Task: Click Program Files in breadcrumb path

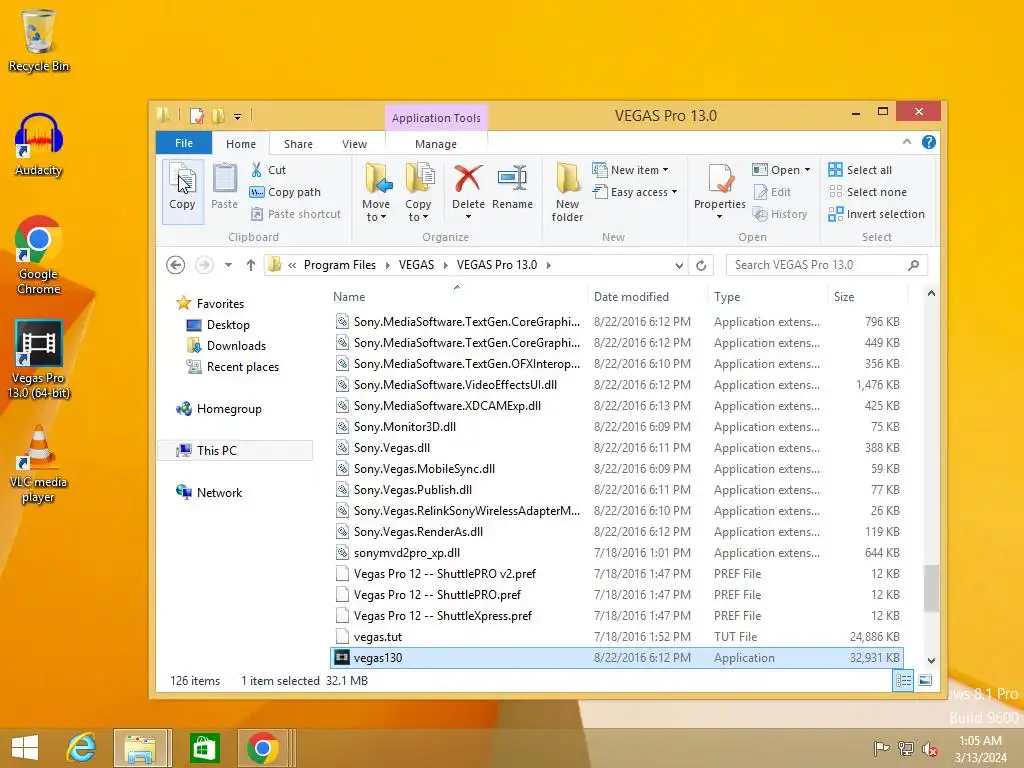Action: [x=340, y=265]
